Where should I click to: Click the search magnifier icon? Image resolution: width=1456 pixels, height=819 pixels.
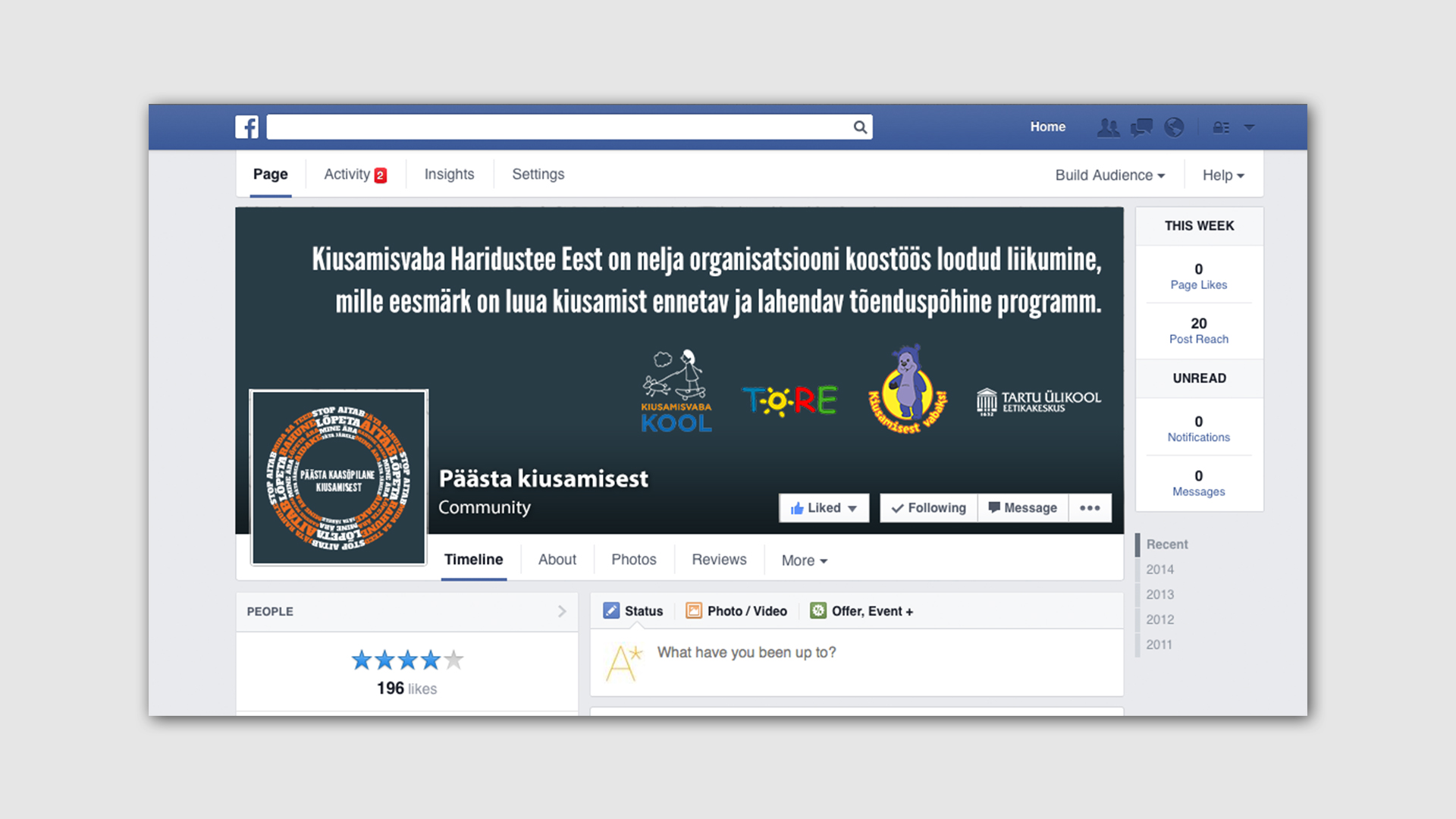(860, 127)
